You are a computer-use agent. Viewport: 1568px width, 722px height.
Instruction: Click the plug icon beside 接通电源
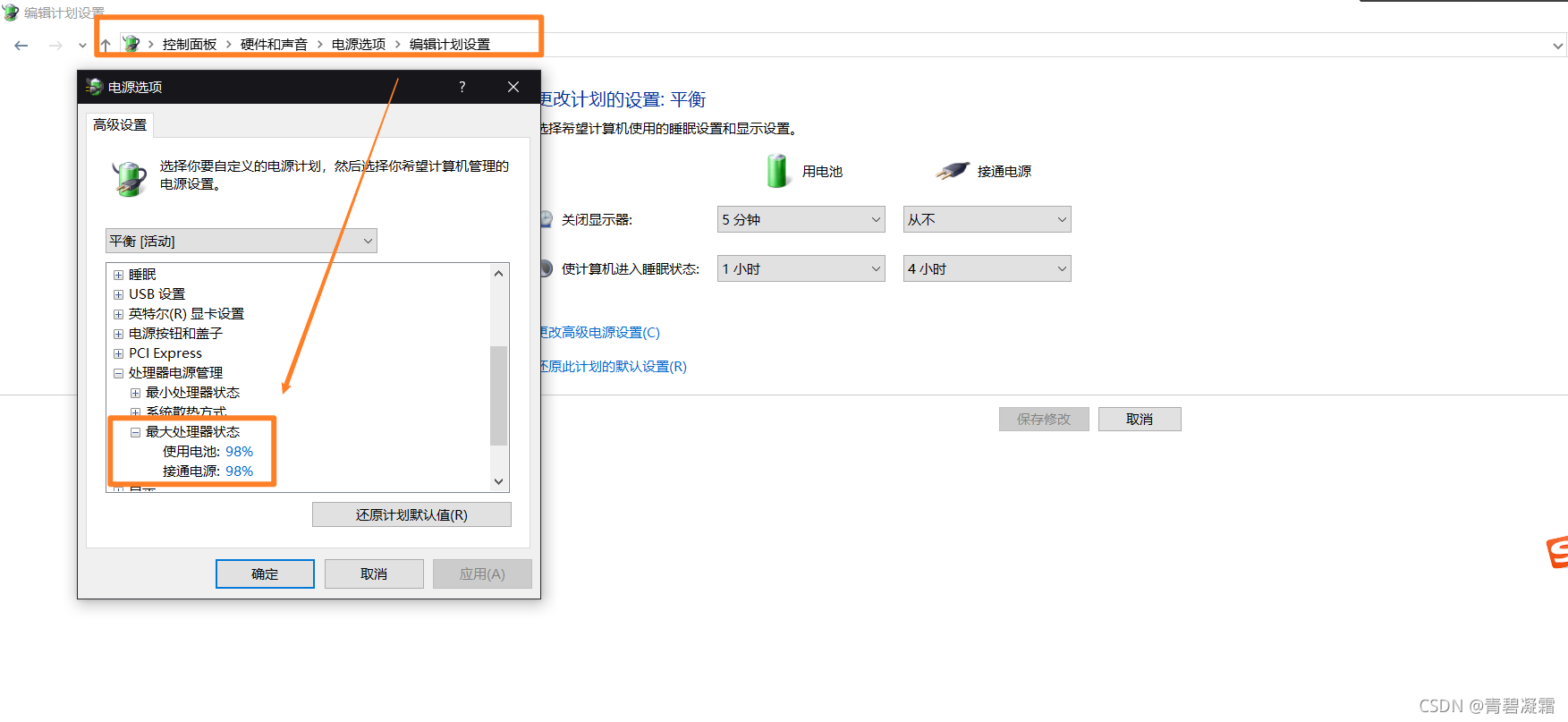[x=953, y=170]
